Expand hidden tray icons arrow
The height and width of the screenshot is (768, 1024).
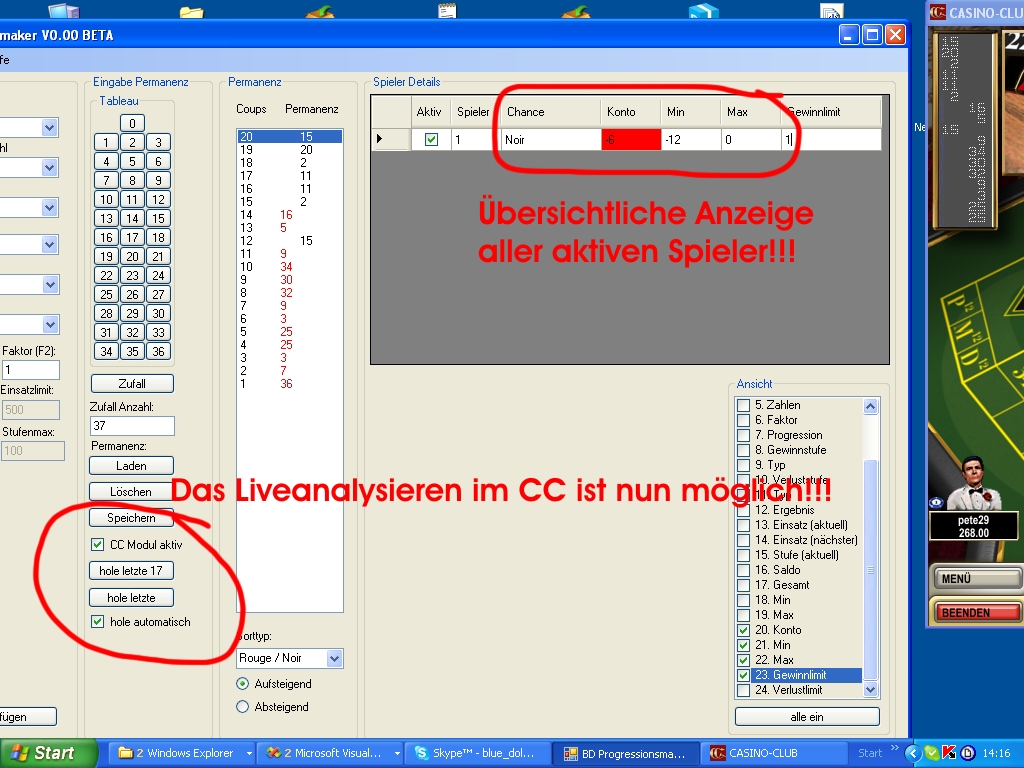coord(914,753)
